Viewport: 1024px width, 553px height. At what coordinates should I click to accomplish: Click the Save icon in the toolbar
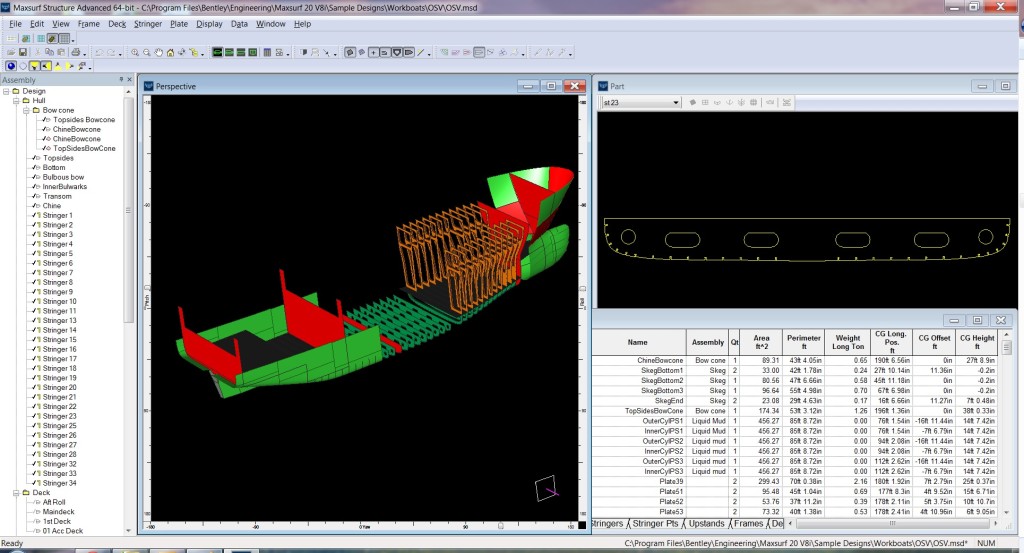[x=23, y=52]
